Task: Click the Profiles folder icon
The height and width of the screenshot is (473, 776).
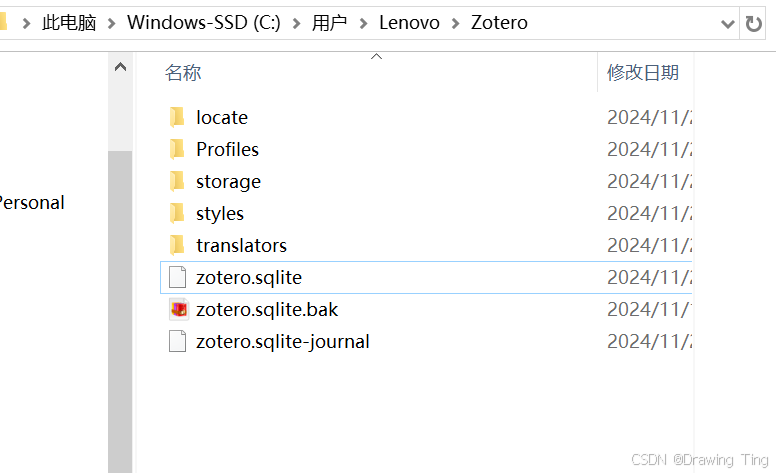Action: tap(177, 149)
